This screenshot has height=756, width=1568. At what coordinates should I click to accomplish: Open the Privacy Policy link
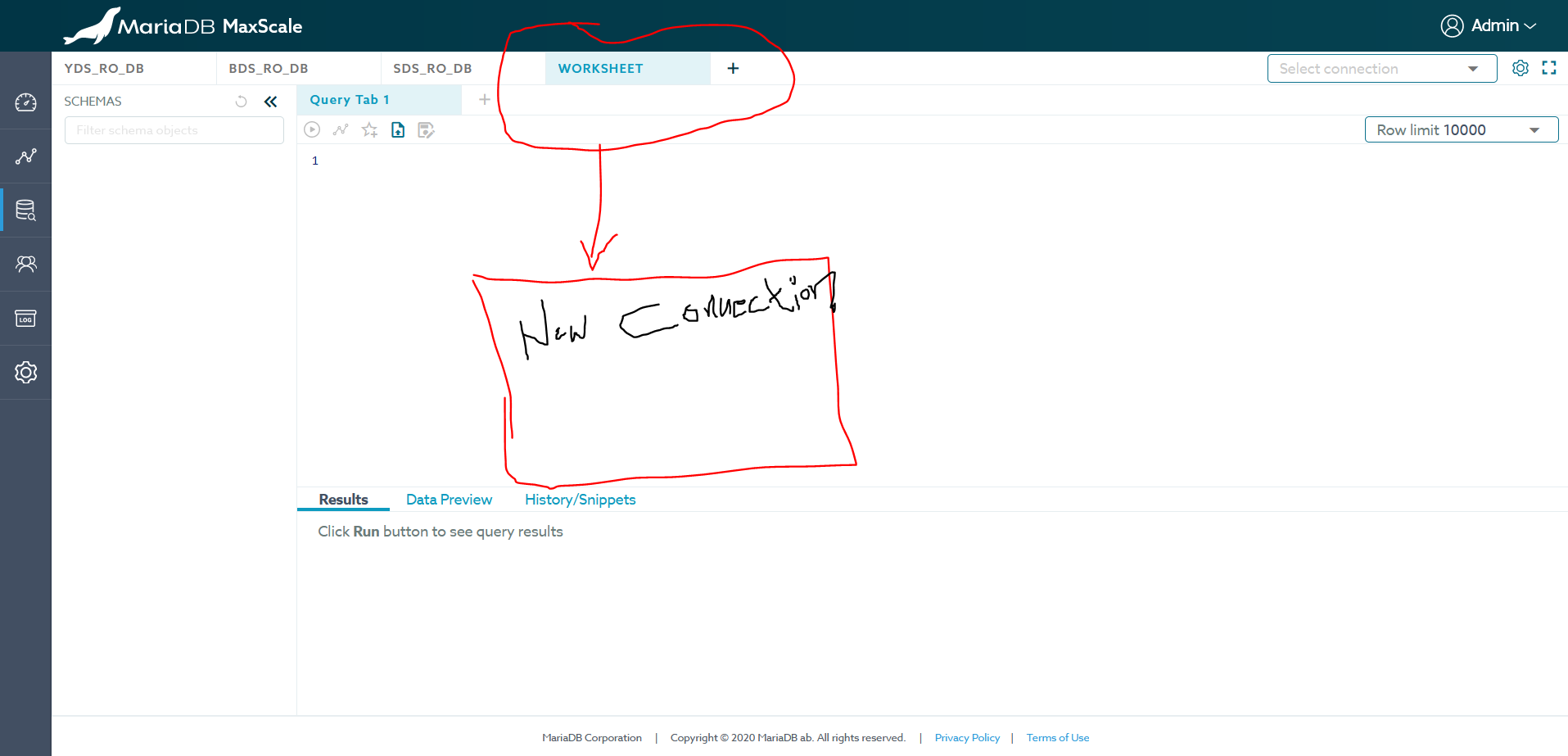pyautogui.click(x=967, y=738)
